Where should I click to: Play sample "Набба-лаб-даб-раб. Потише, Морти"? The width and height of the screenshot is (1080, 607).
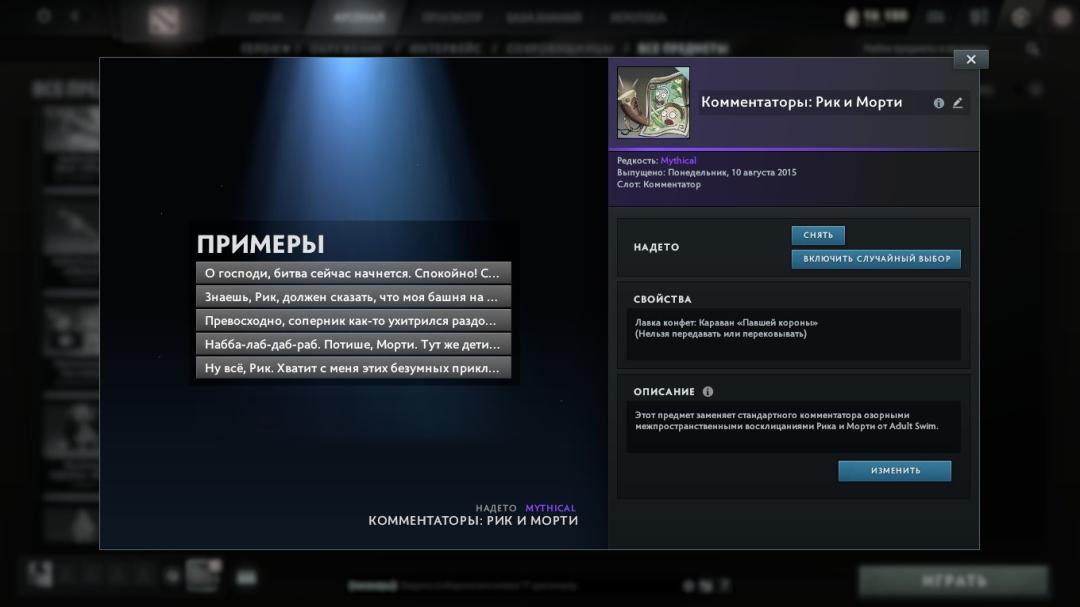click(353, 344)
